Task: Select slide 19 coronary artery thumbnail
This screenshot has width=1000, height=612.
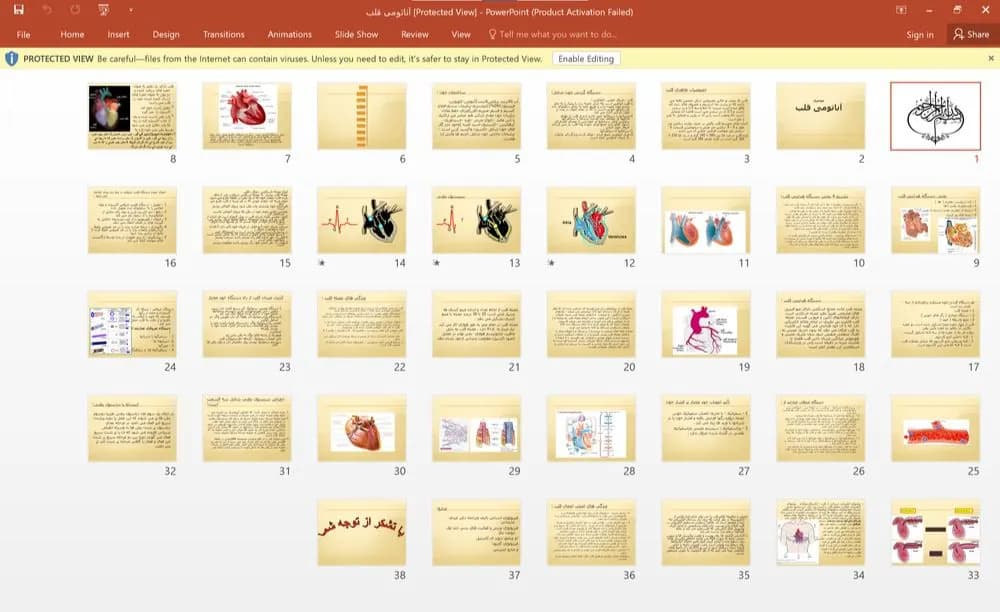Action: point(705,324)
